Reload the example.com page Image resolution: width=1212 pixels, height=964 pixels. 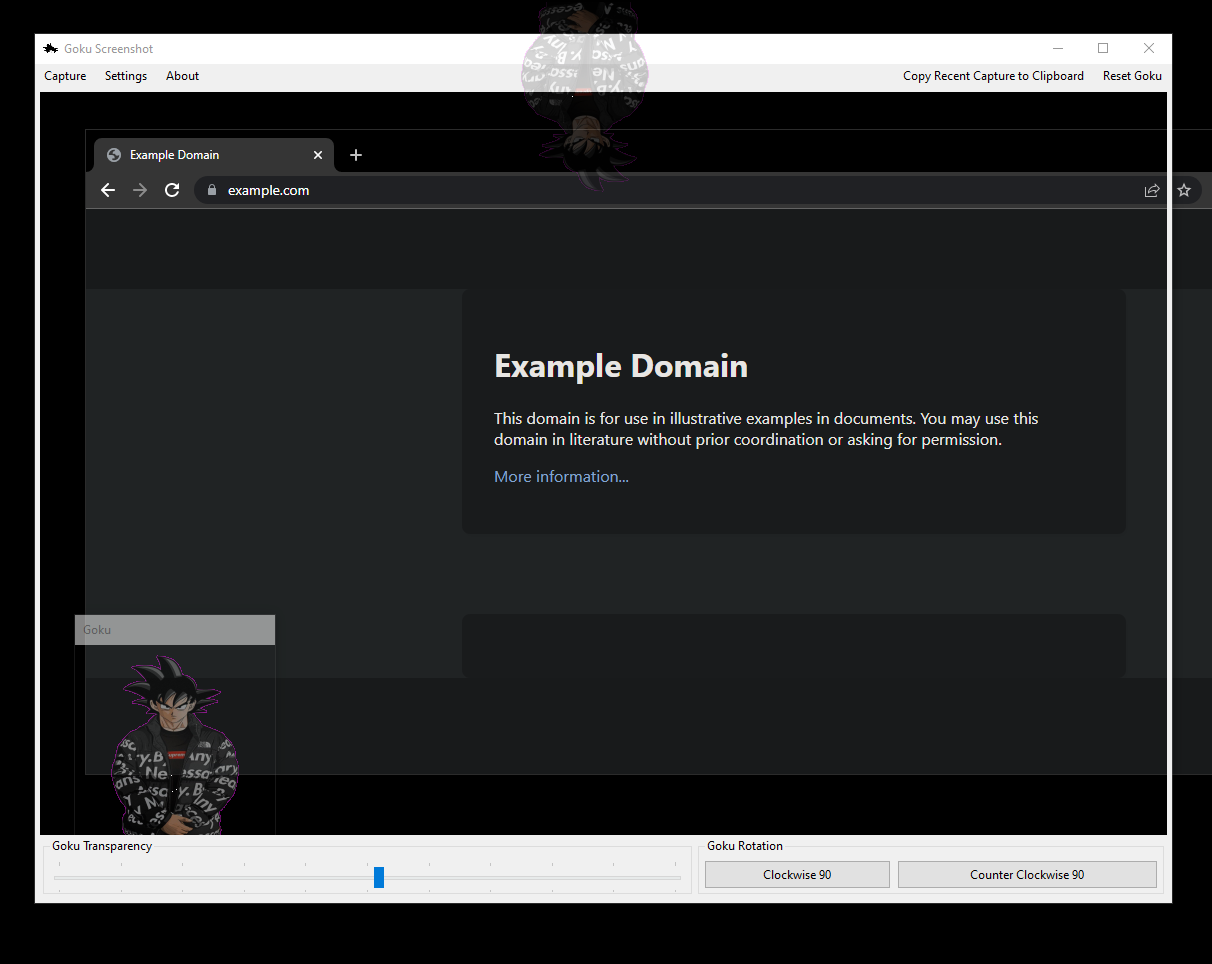(x=172, y=190)
